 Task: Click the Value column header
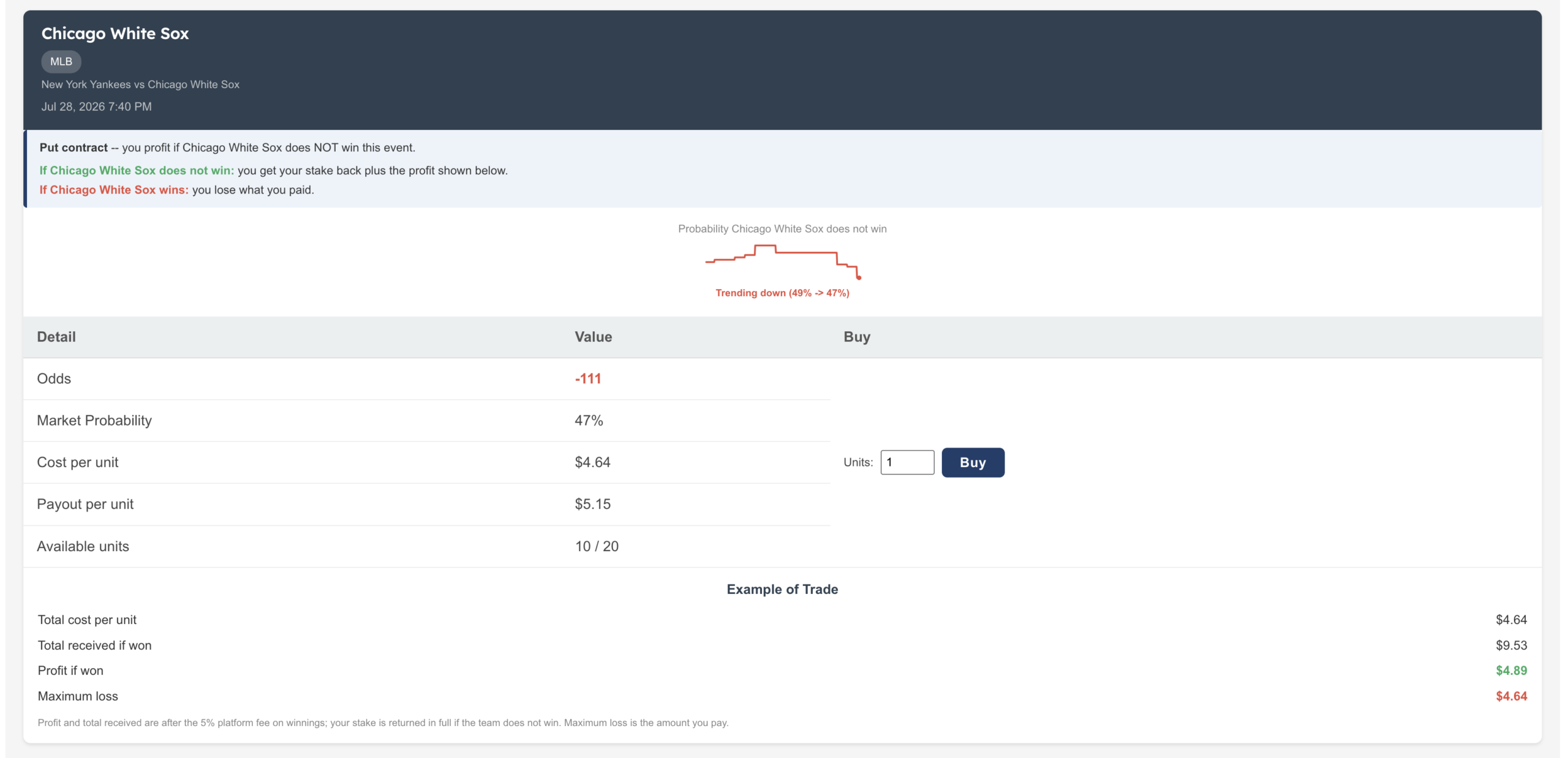click(593, 337)
